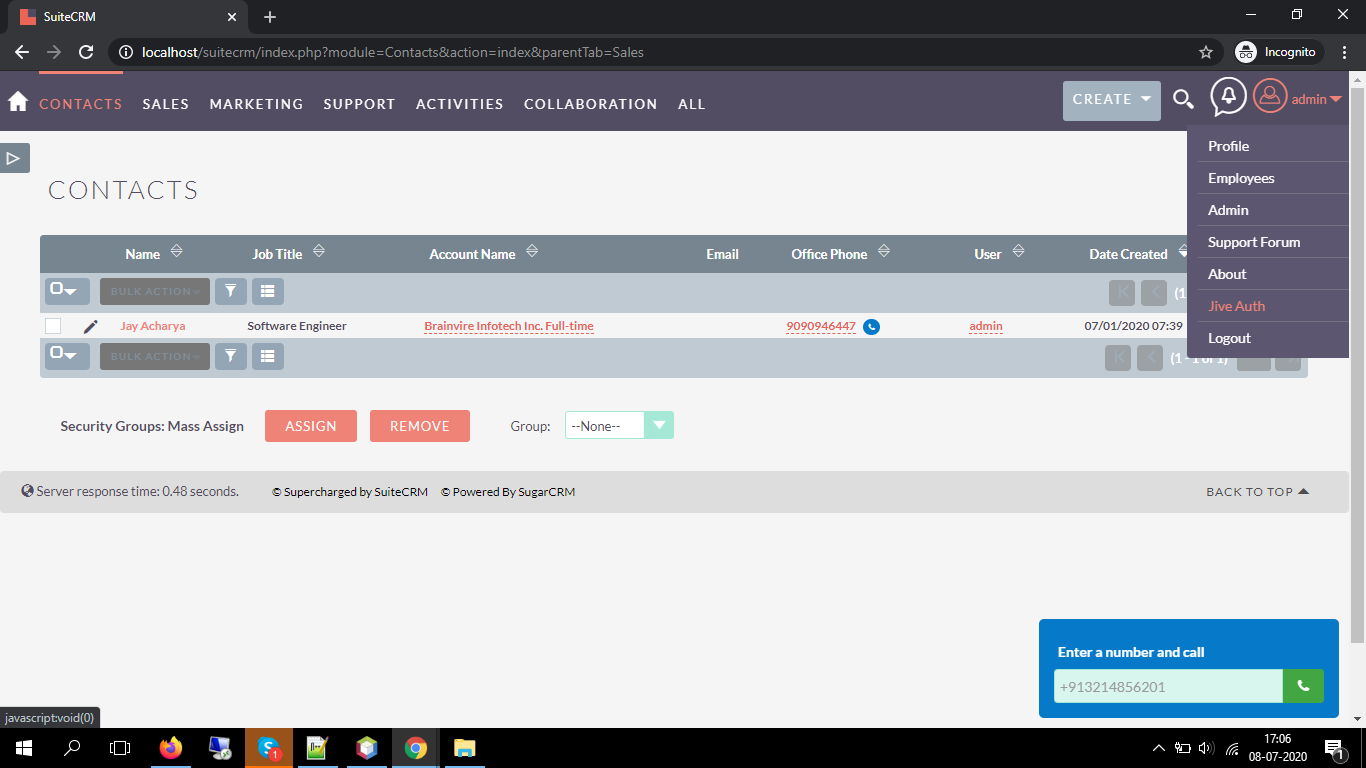1366x768 pixels.
Task: Open the column chooser in lower toolbar
Action: pyautogui.click(x=268, y=356)
